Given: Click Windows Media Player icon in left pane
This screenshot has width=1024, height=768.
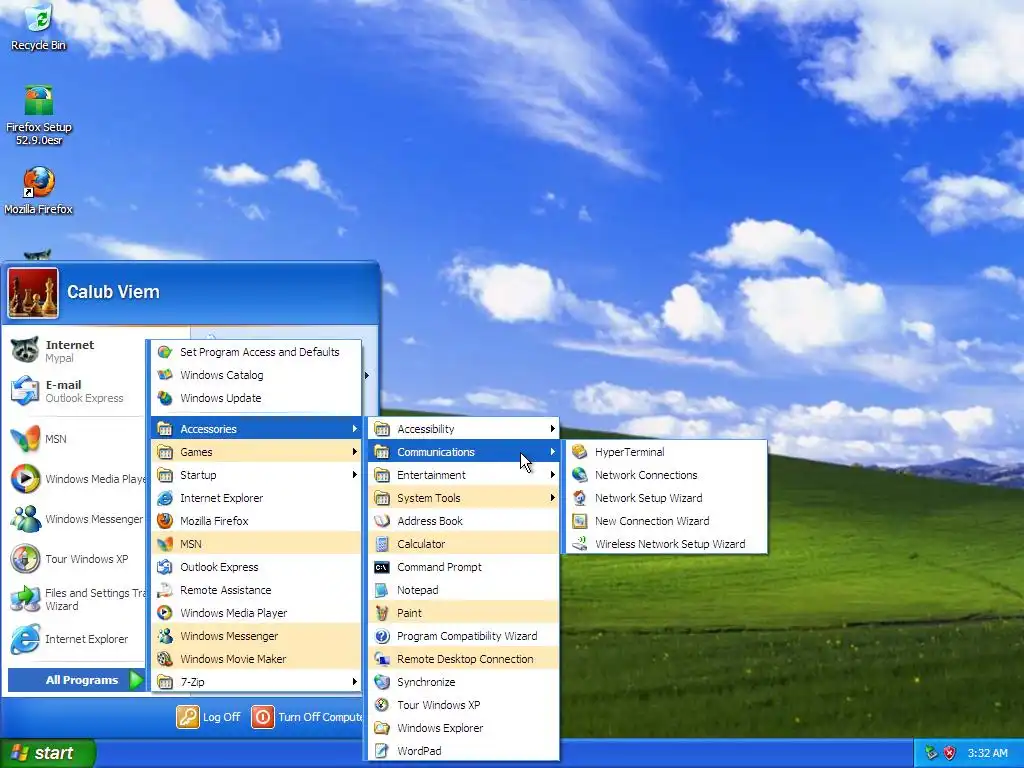Looking at the screenshot, I should 25,479.
